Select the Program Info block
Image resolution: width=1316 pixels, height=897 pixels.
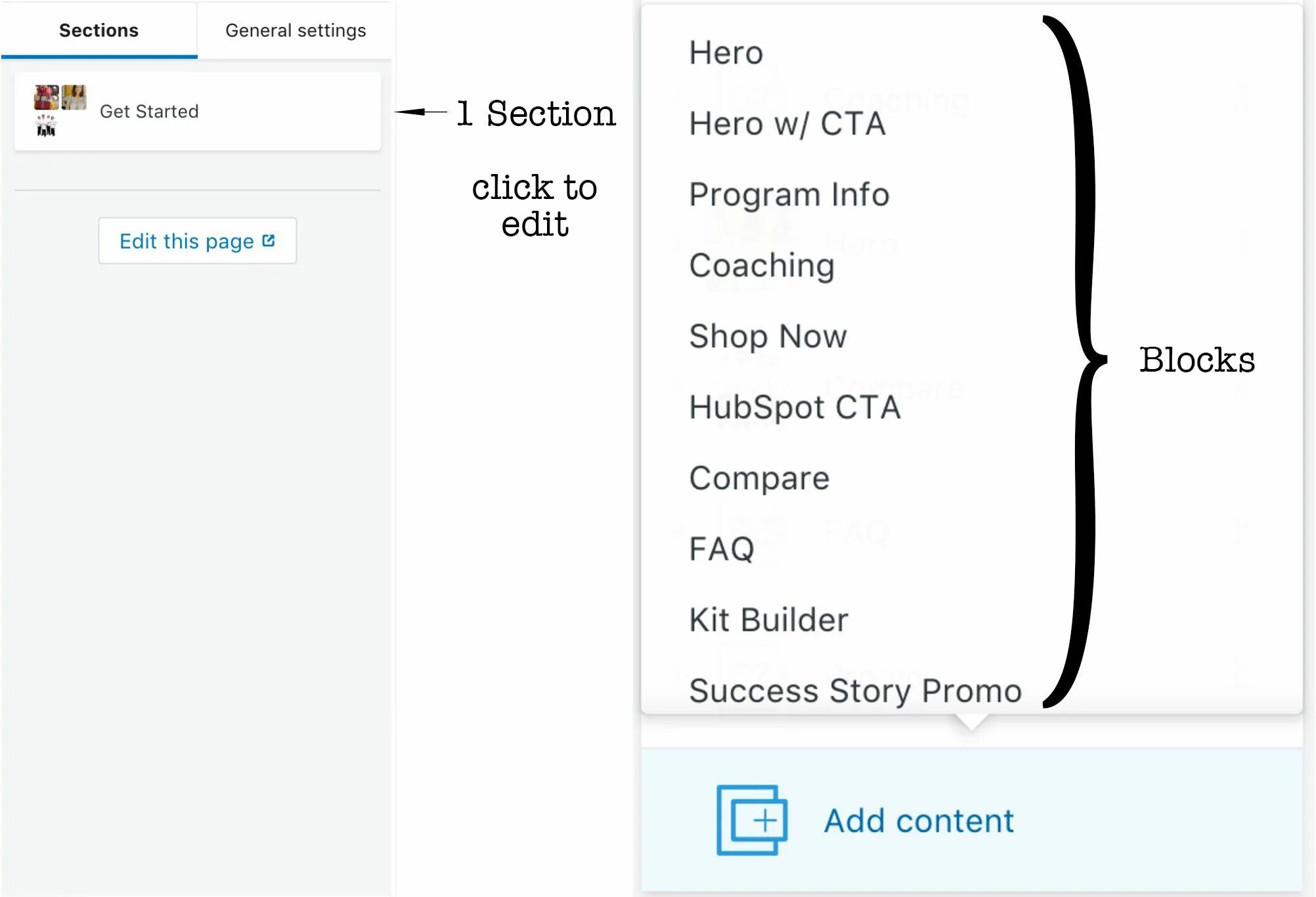click(789, 194)
